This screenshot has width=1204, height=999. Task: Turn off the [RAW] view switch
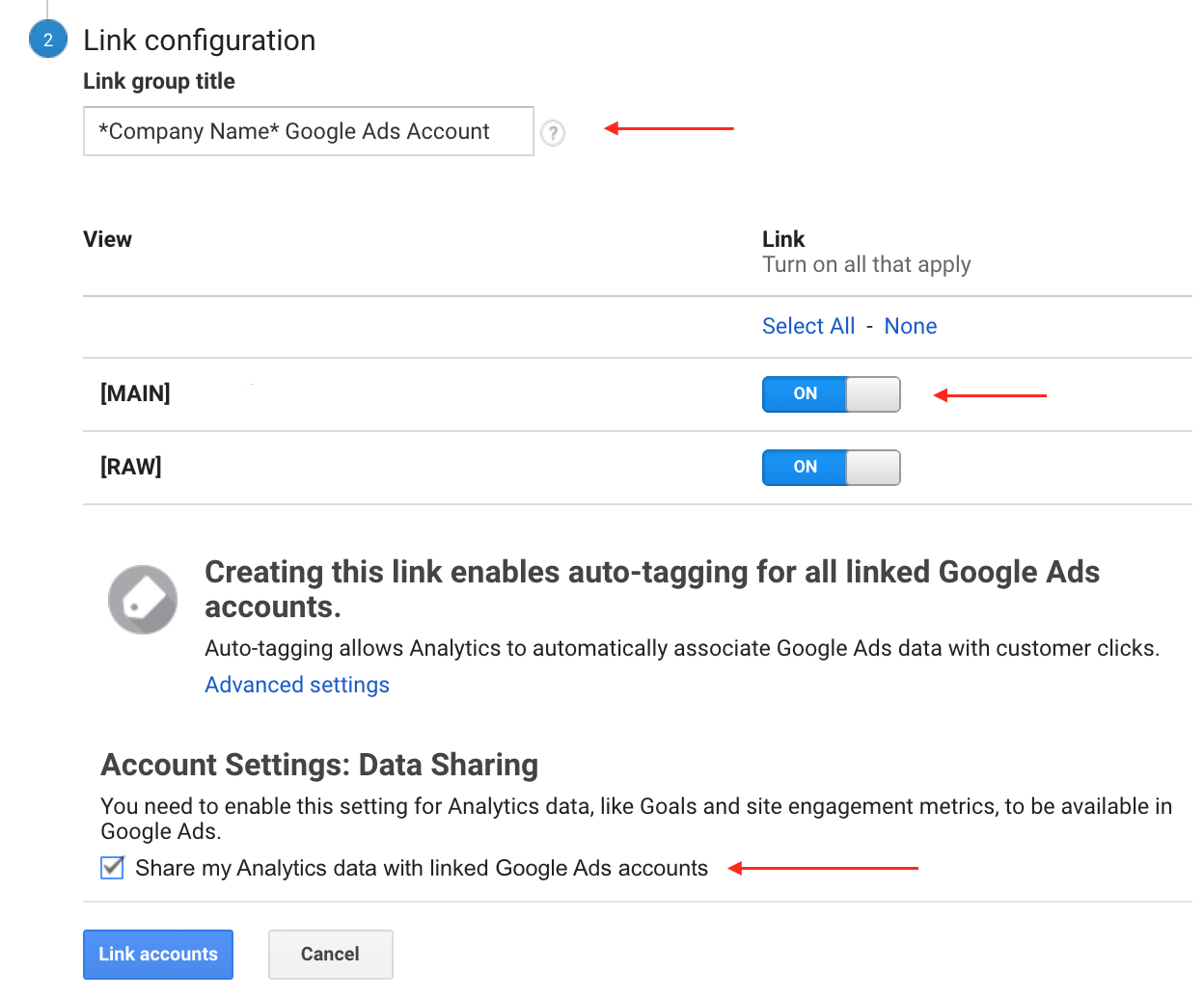pyautogui.click(x=831, y=468)
